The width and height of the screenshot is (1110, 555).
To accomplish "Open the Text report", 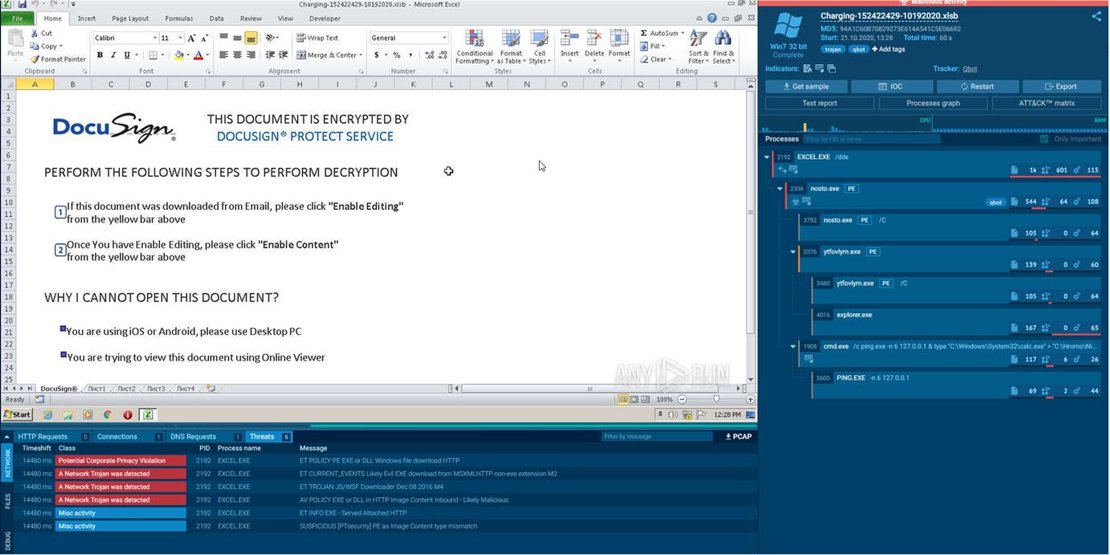I will click(x=819, y=103).
